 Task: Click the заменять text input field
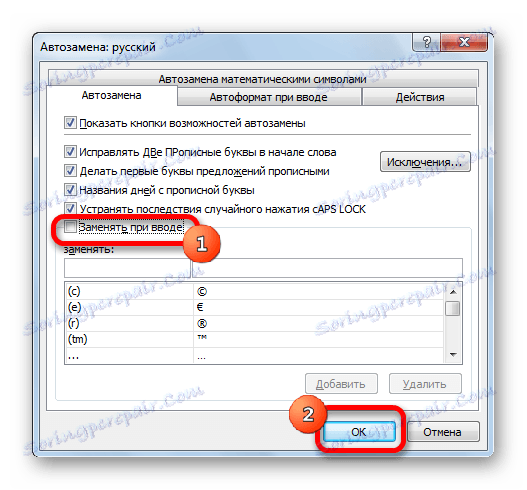[x=127, y=268]
